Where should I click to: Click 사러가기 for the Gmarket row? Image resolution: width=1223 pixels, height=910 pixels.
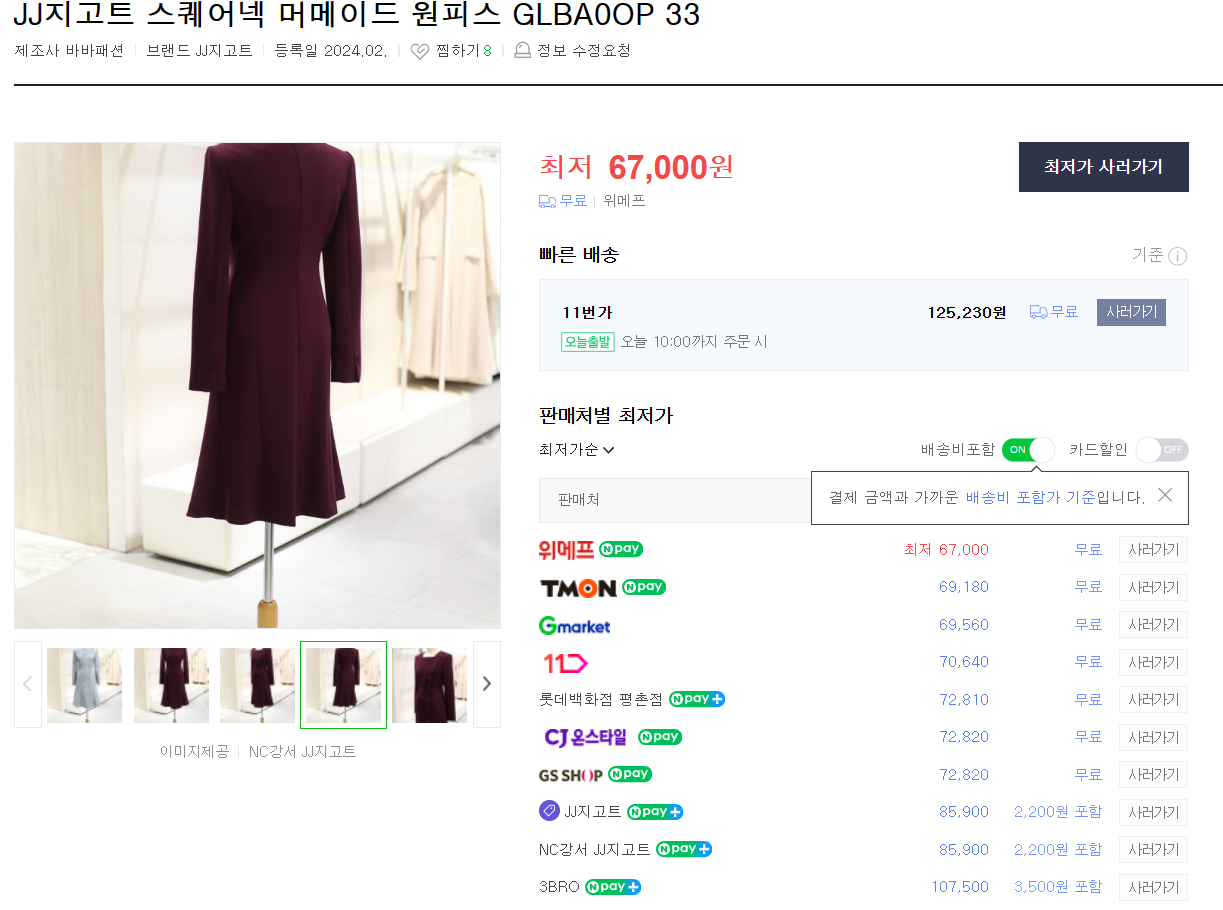1153,625
